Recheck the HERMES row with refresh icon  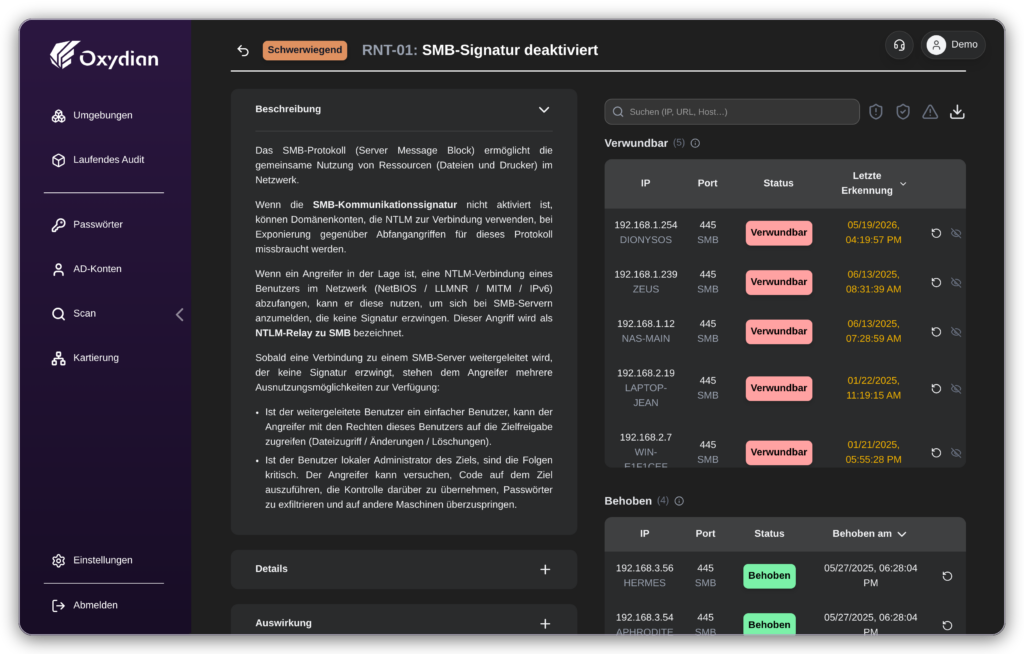[x=947, y=576]
